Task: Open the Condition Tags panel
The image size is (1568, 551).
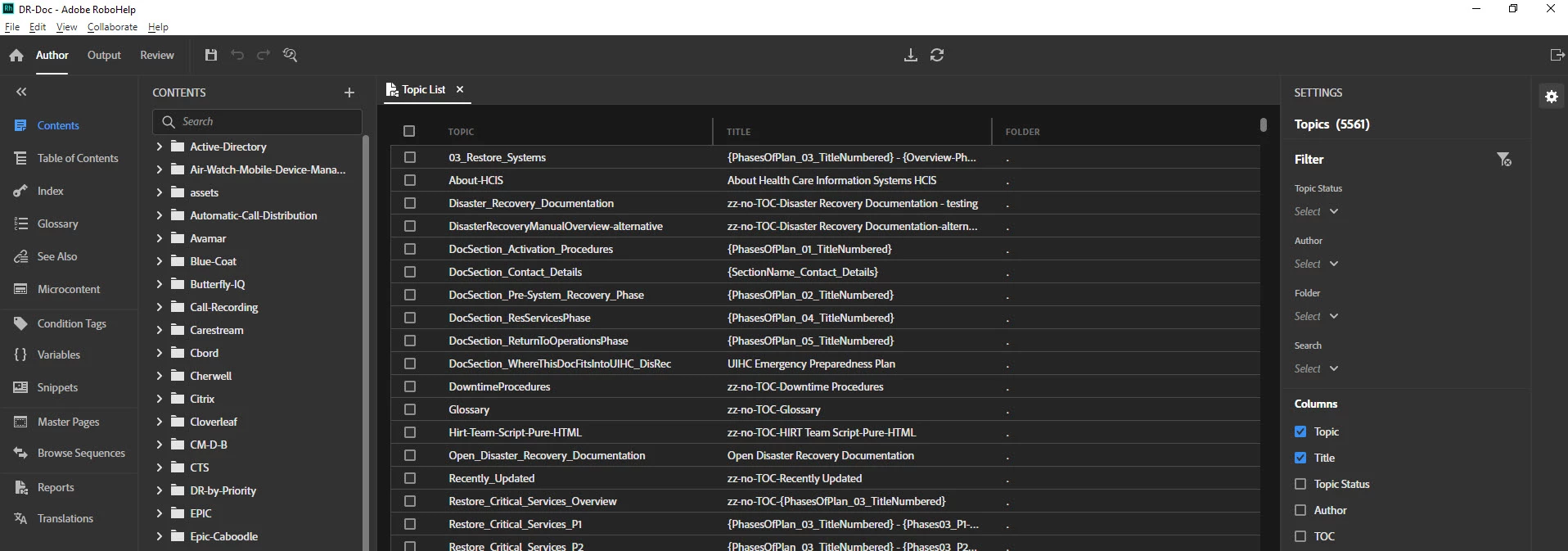Action: (x=72, y=323)
